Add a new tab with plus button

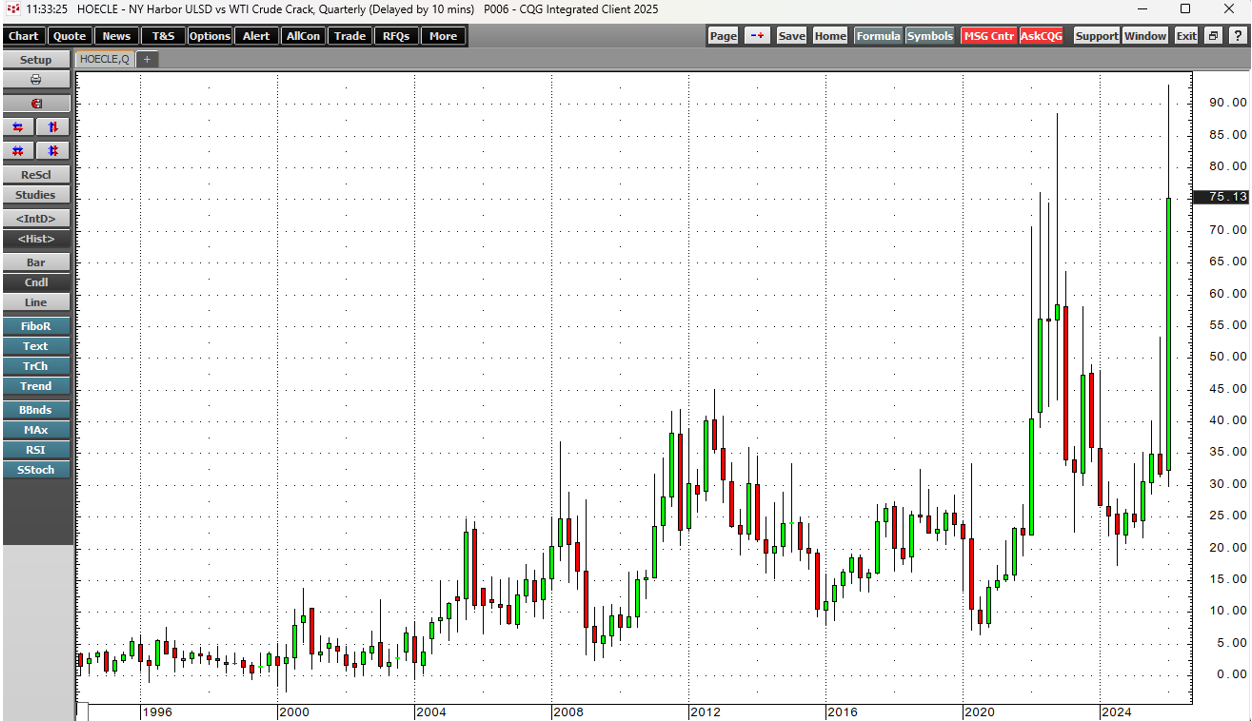pos(146,59)
